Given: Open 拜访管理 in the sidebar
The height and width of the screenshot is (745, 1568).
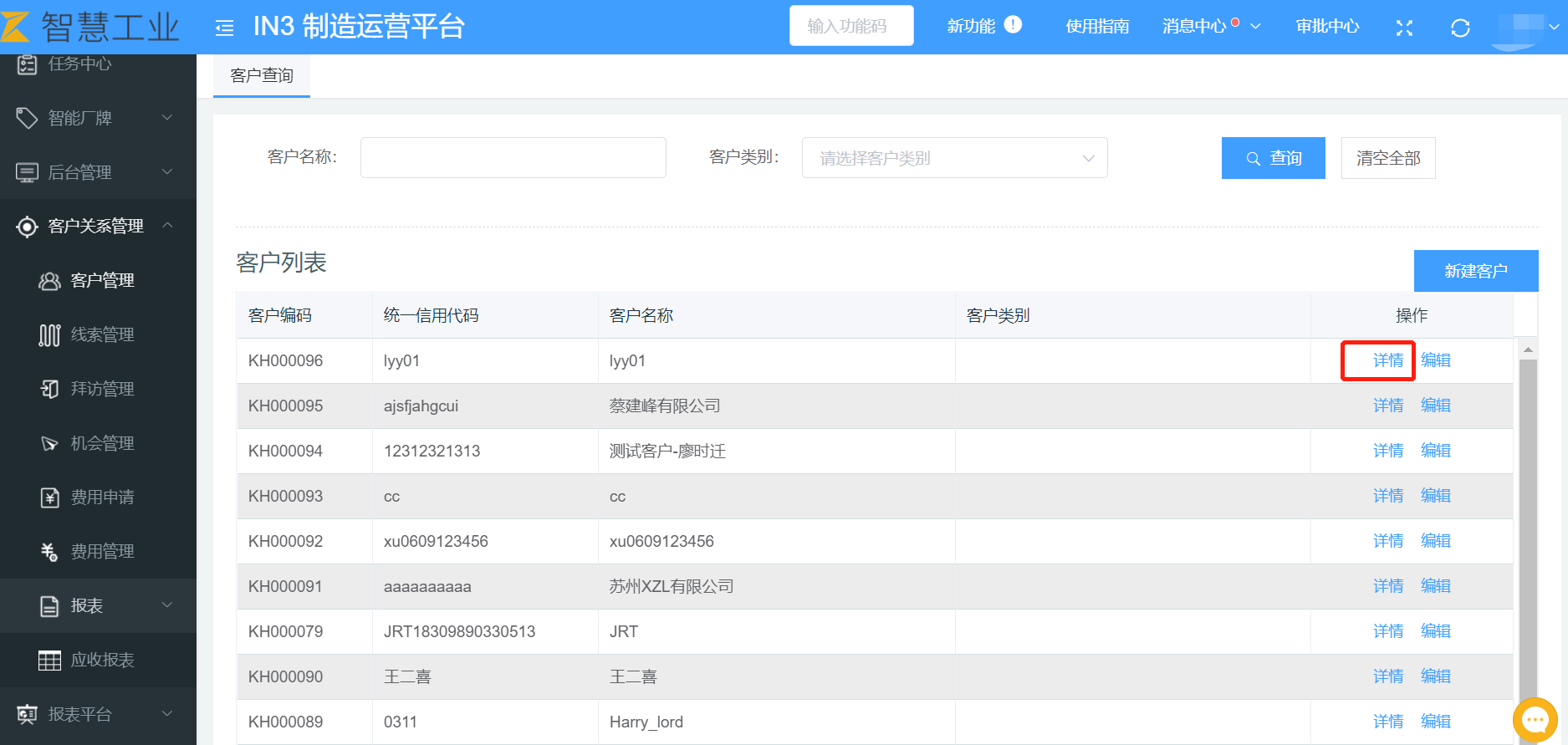Looking at the screenshot, I should point(102,389).
